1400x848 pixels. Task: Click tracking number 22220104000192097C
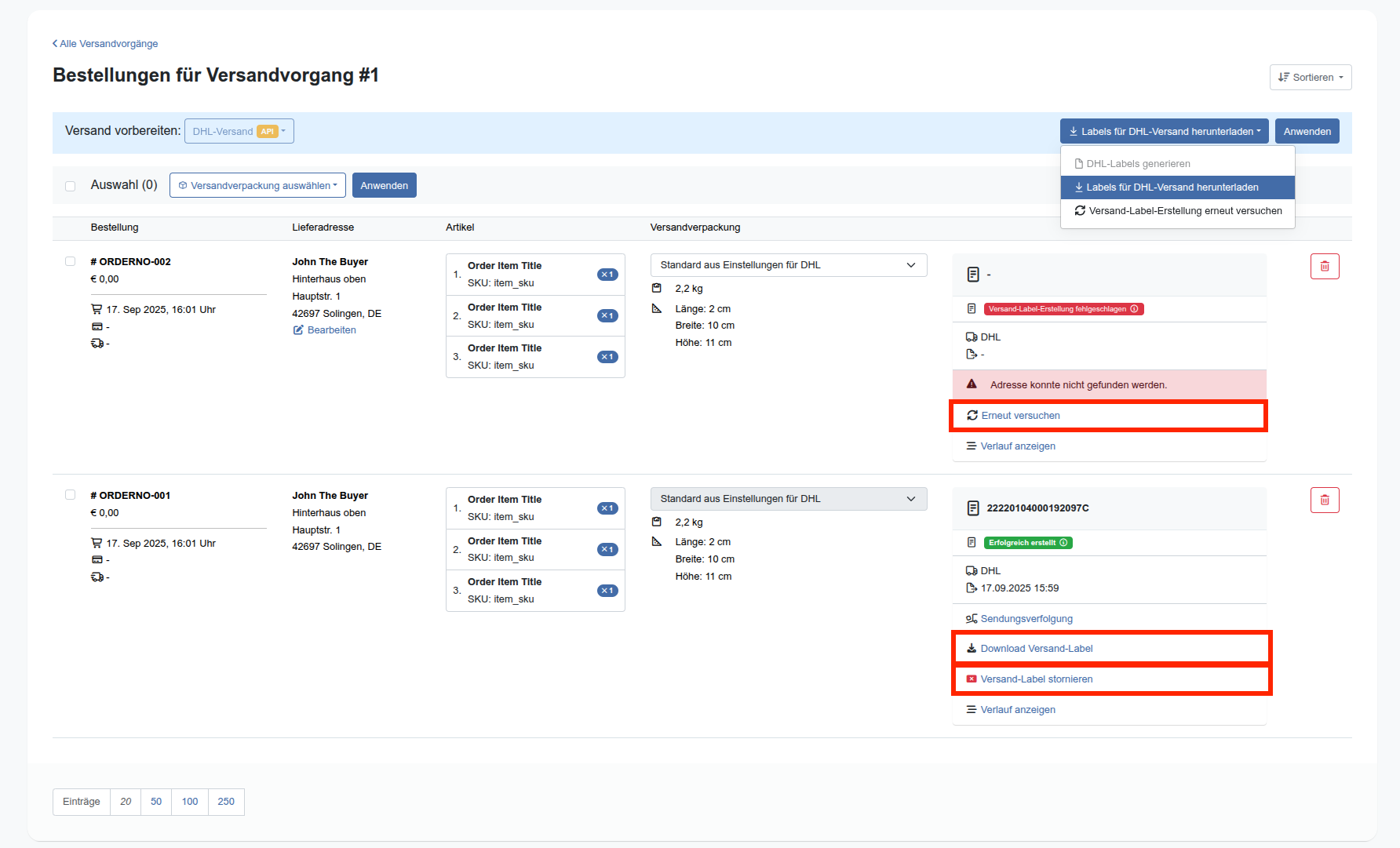[x=1037, y=508]
